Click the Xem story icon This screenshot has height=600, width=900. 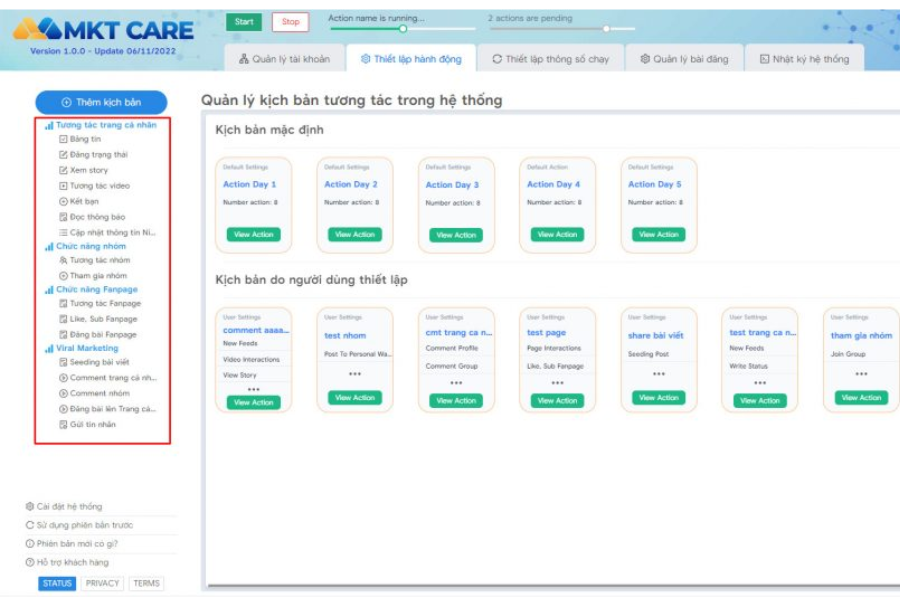coord(63,170)
